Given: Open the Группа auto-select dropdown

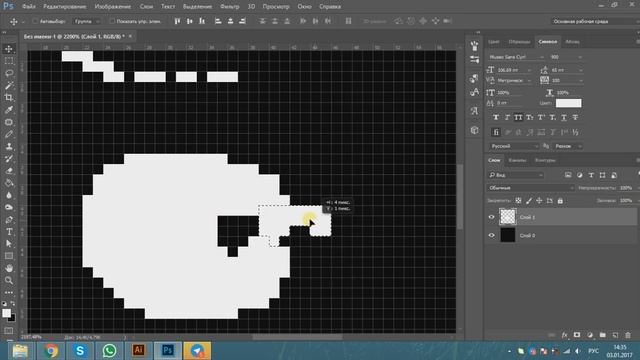Looking at the screenshot, I should pyautogui.click(x=87, y=21).
